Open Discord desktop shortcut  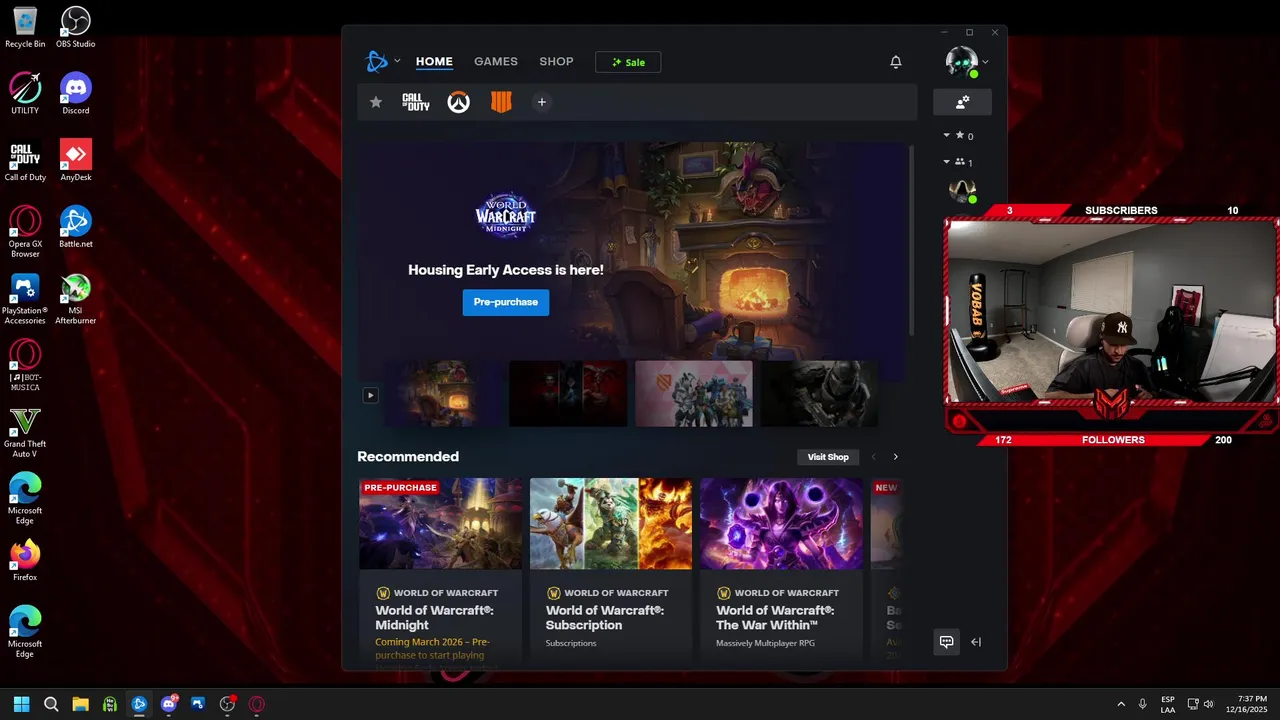tap(76, 94)
